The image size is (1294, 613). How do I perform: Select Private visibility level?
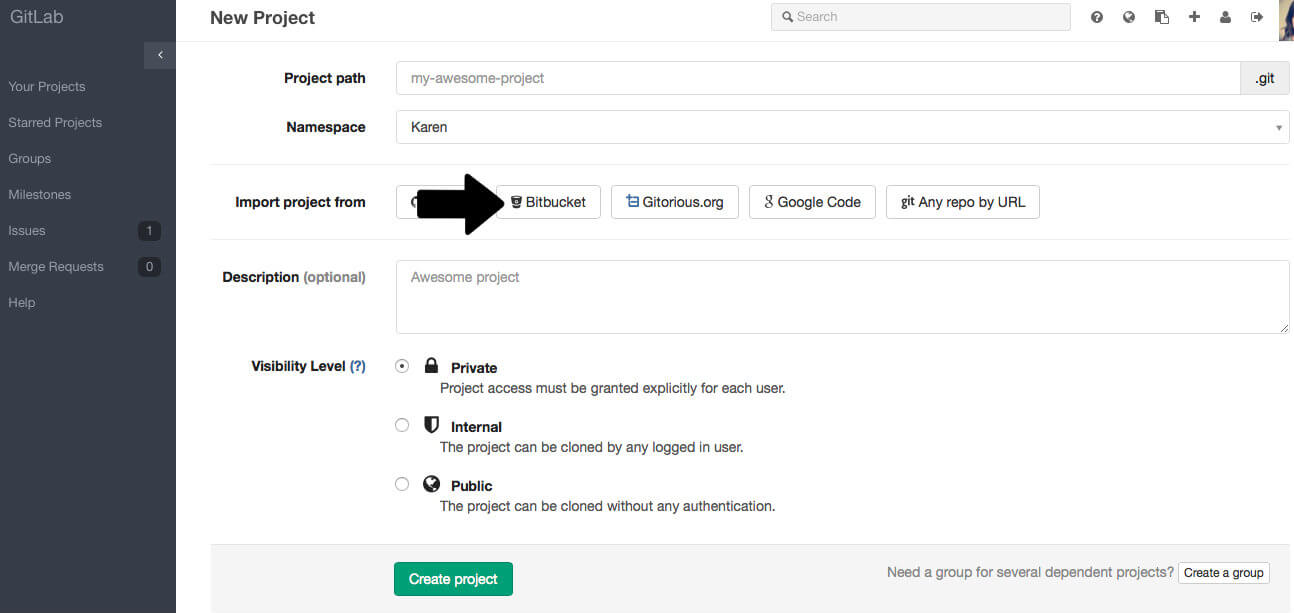point(402,365)
